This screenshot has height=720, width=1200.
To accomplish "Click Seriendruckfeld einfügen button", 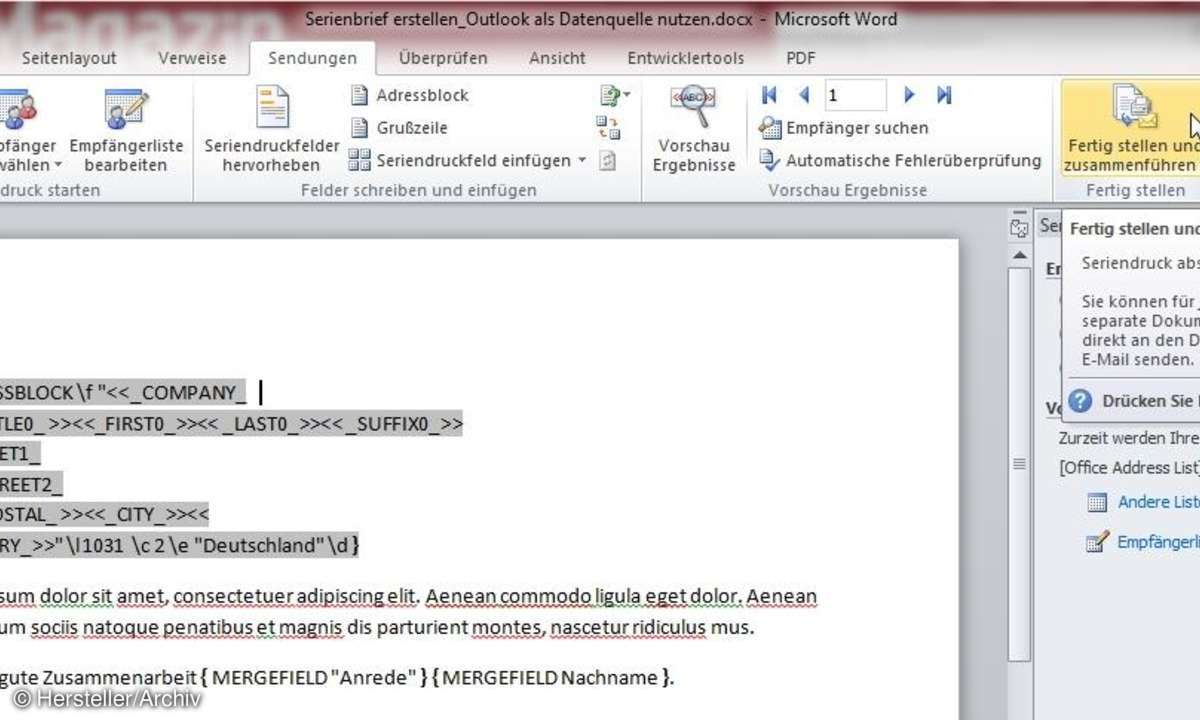I will tap(459, 160).
